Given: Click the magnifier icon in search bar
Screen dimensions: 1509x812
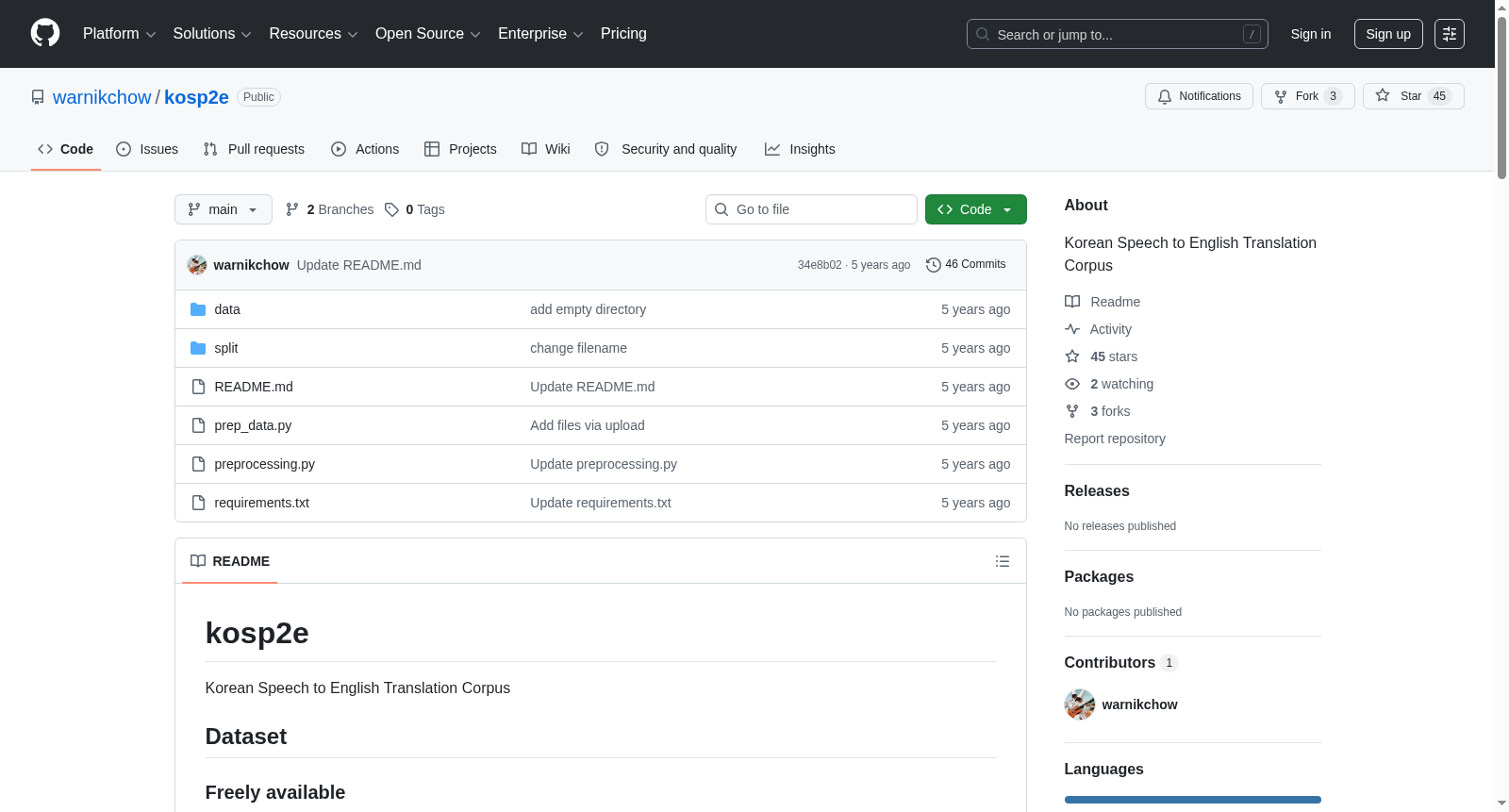Looking at the screenshot, I should point(983,34).
